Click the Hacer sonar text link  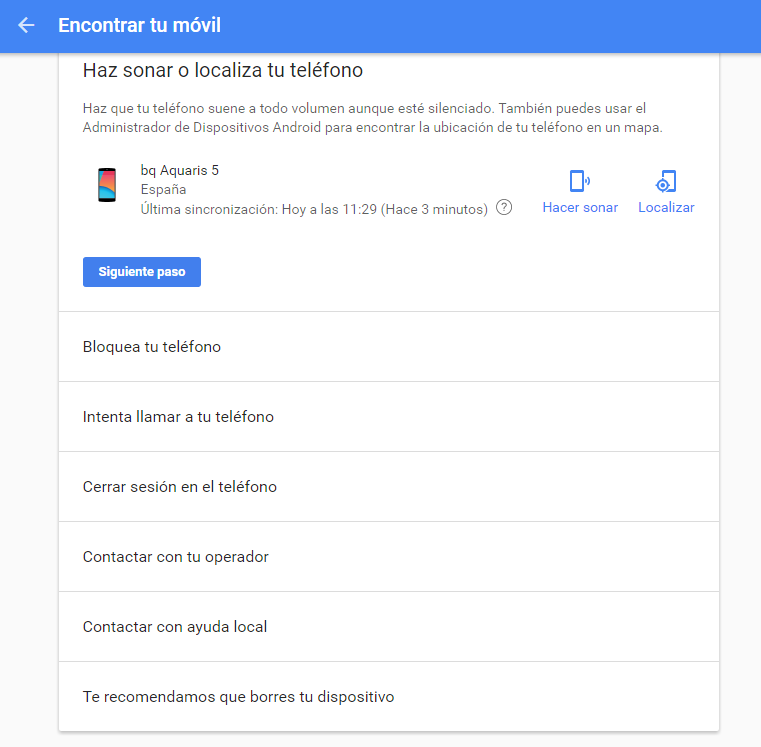click(x=580, y=208)
